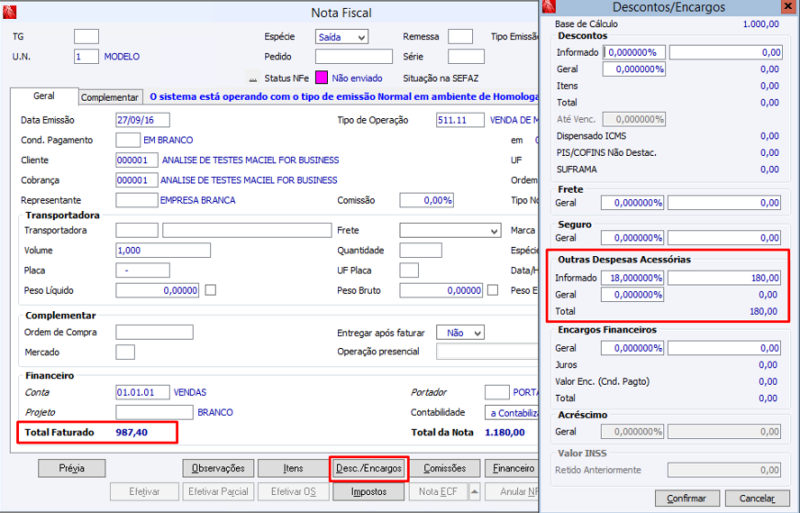Click Descontos Informado percentage field
The width and height of the screenshot is (800, 513).
tap(634, 53)
